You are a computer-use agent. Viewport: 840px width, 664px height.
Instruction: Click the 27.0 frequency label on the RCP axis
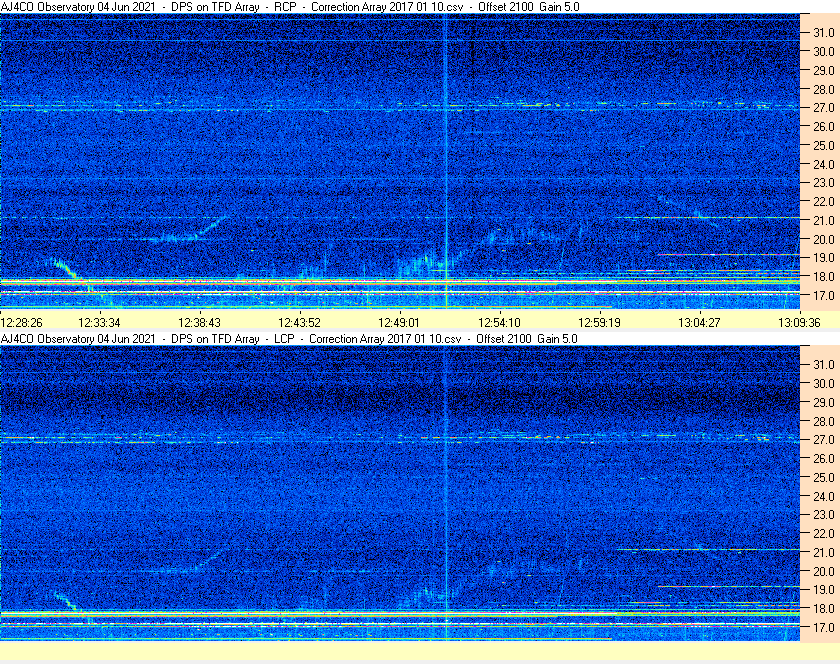(824, 108)
